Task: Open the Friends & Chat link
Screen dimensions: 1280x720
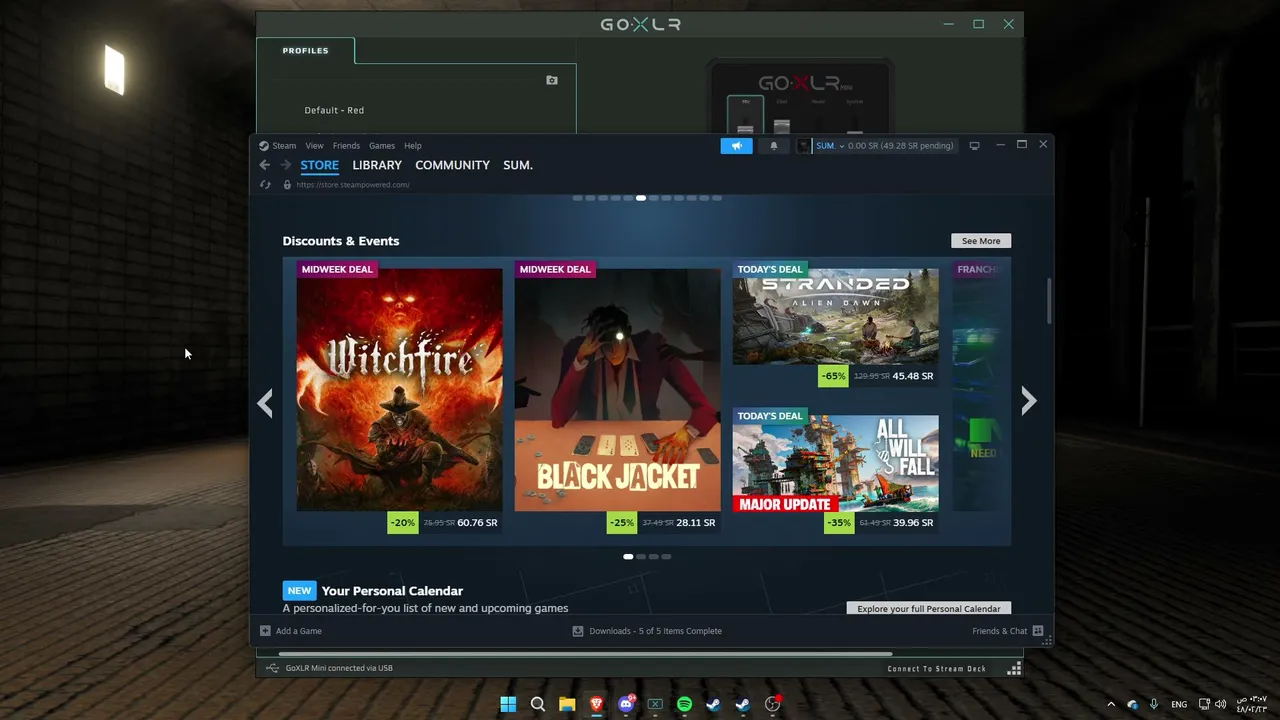Action: tap(999, 631)
